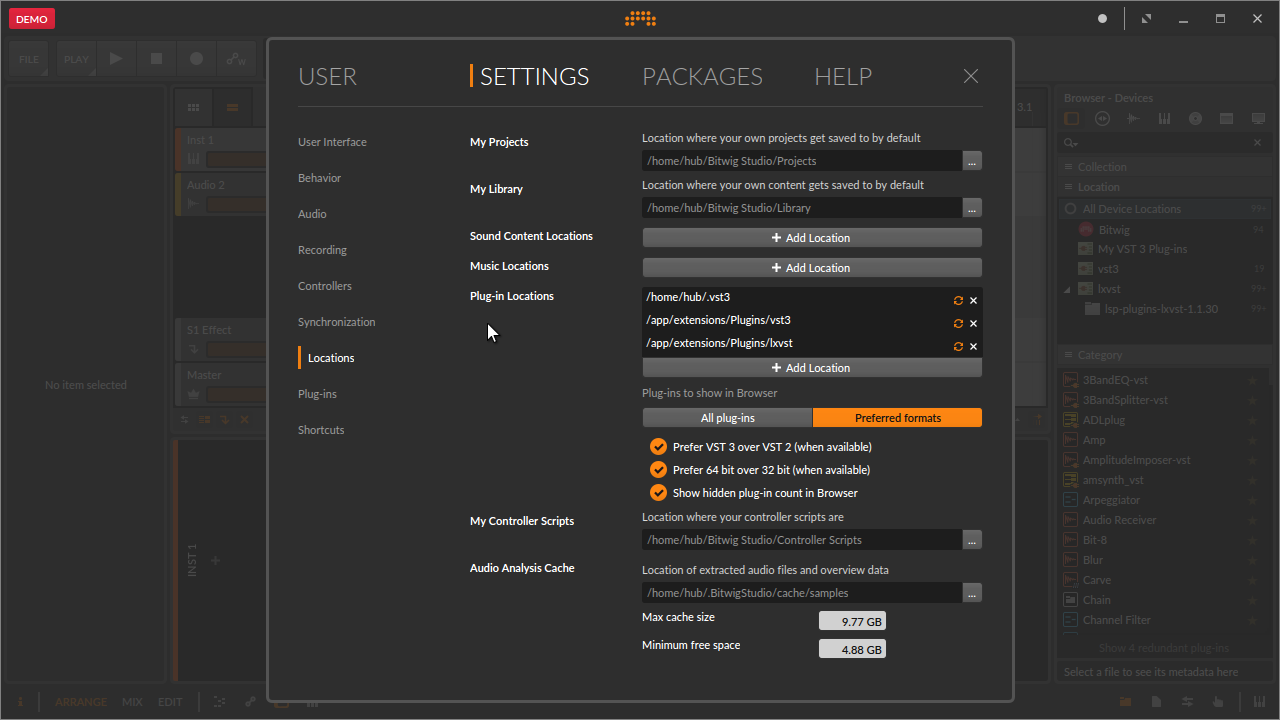Remove the /app/extensions/Plugins/vst3 location
Screen dimensions: 1280x720
[x=973, y=323]
